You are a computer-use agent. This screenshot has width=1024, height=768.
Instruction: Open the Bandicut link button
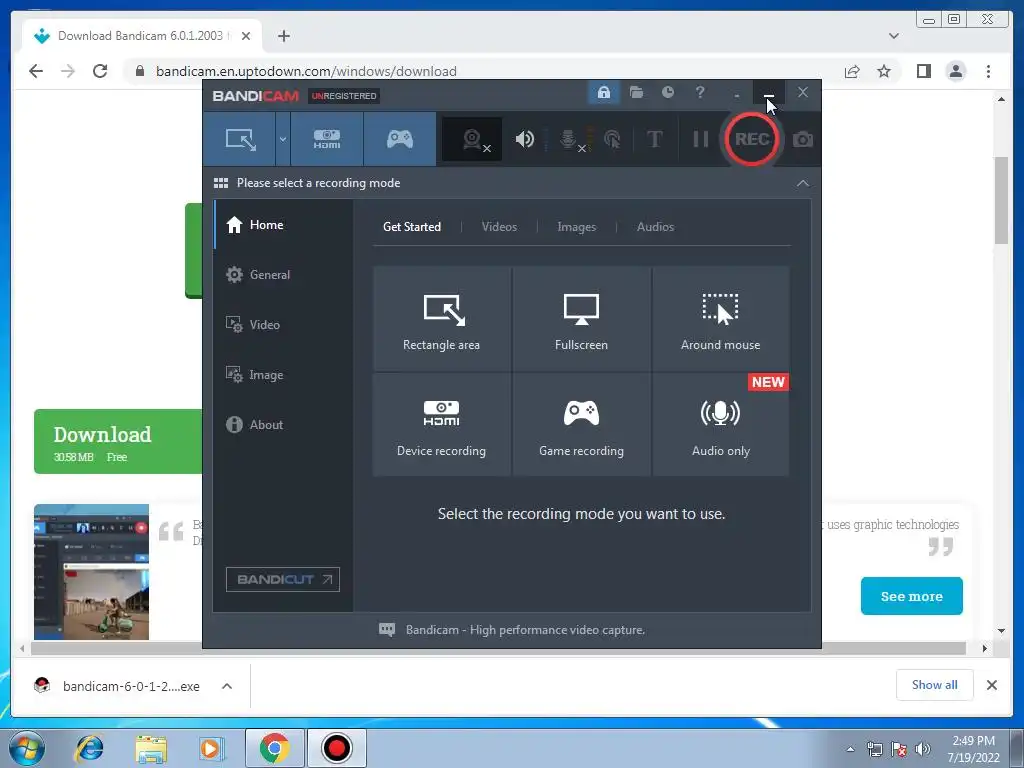[283, 579]
